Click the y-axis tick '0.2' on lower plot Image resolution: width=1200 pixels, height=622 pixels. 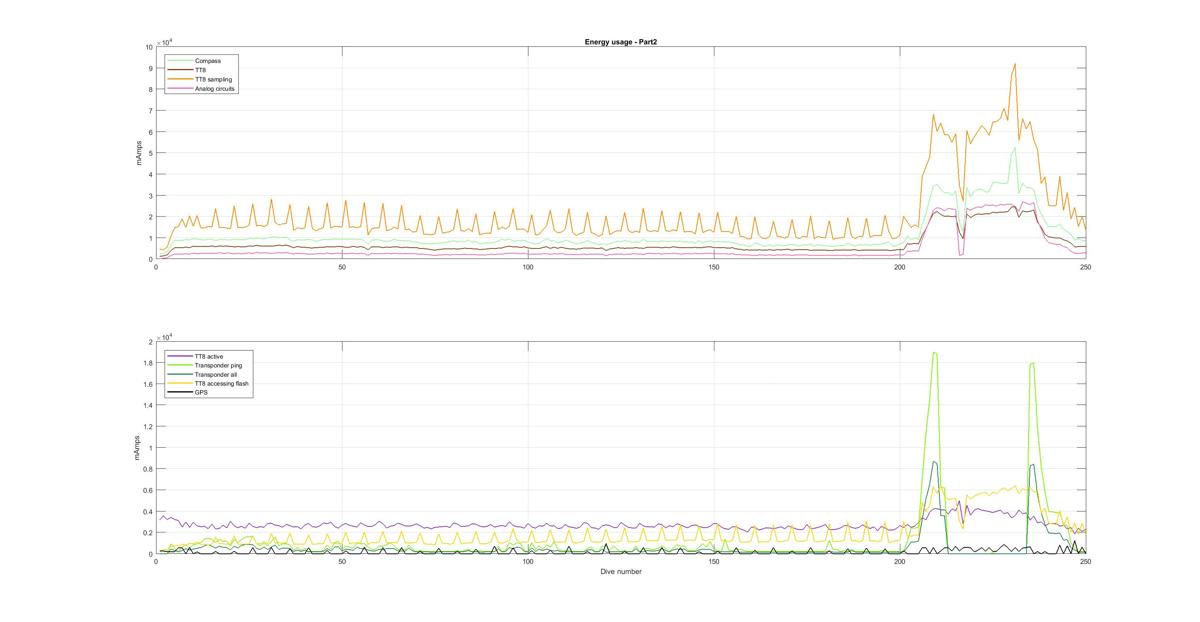pyautogui.click(x=148, y=533)
